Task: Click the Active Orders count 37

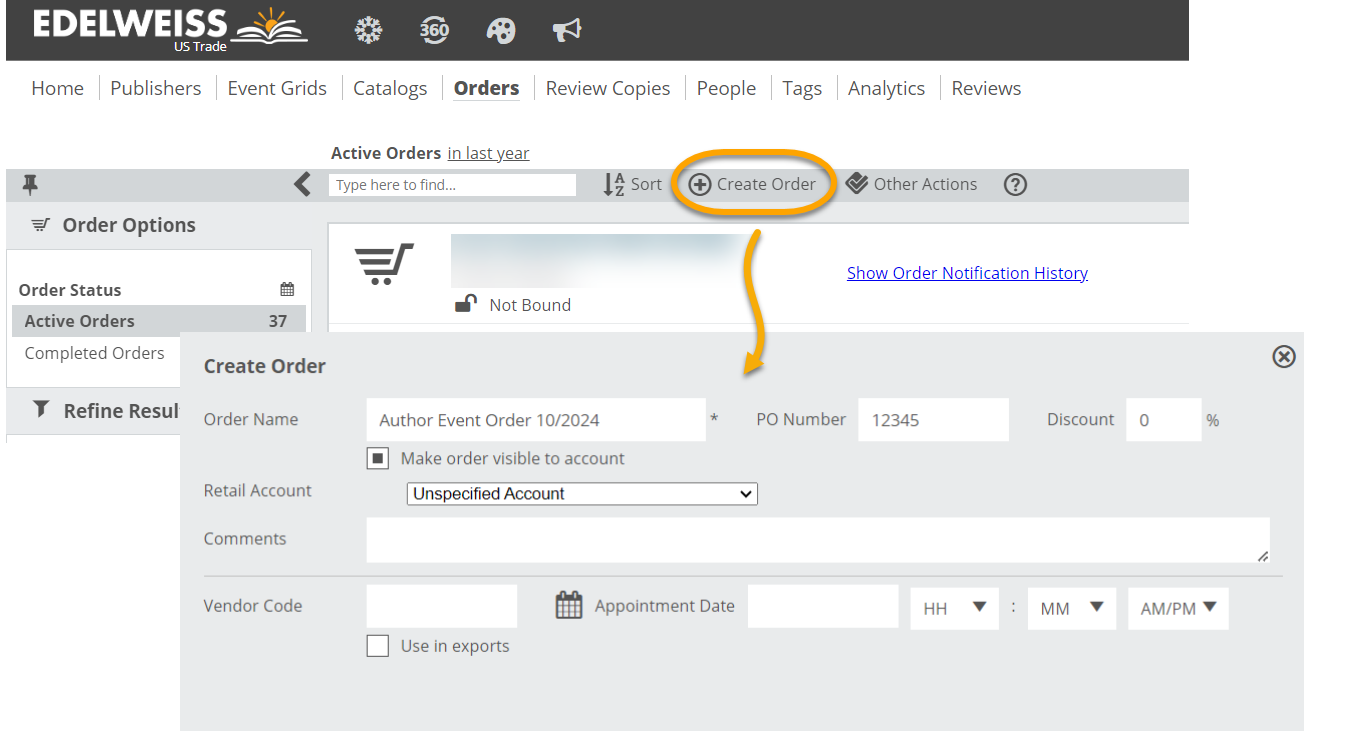Action: coord(277,321)
